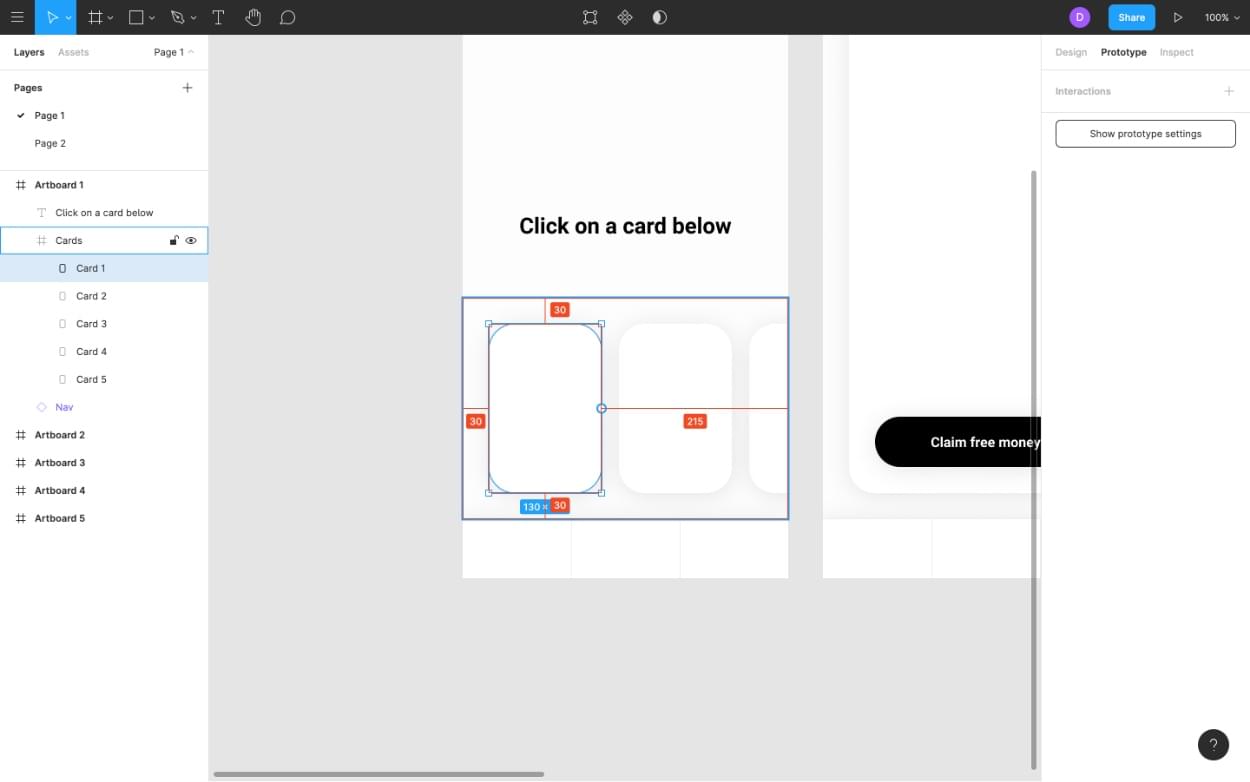
Task: Select the Frame tool
Action: click(95, 17)
